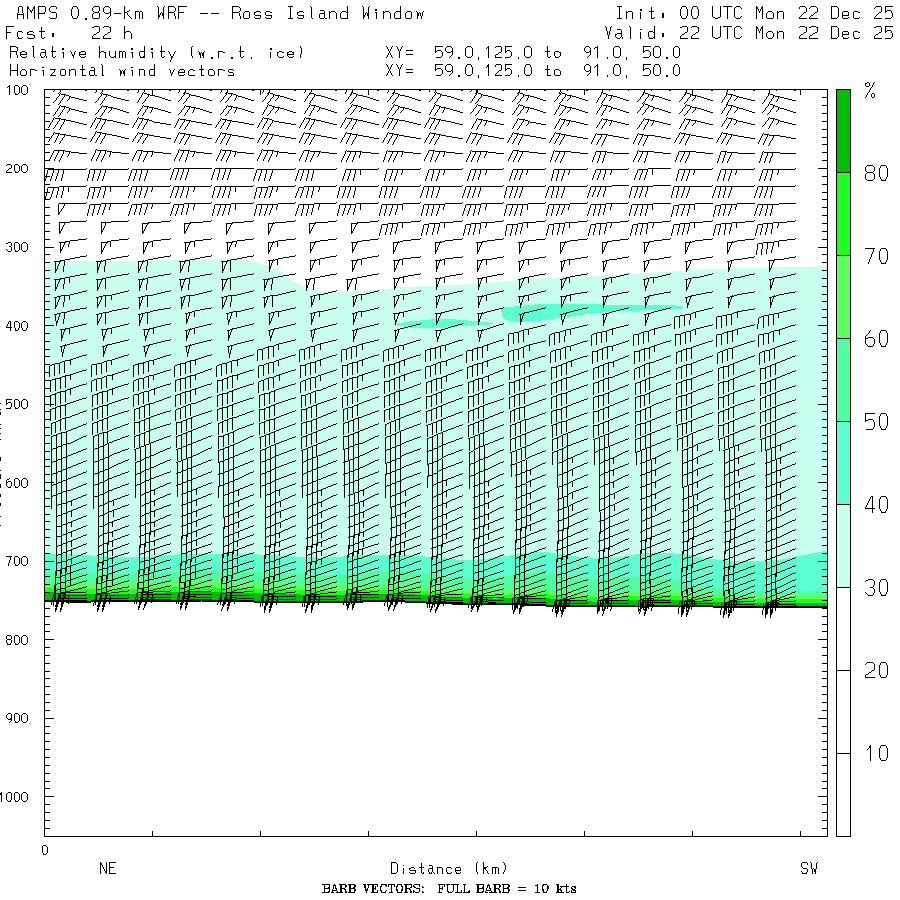Click the colorbar value 30
Screen dimensions: 900x900
pos(876,588)
